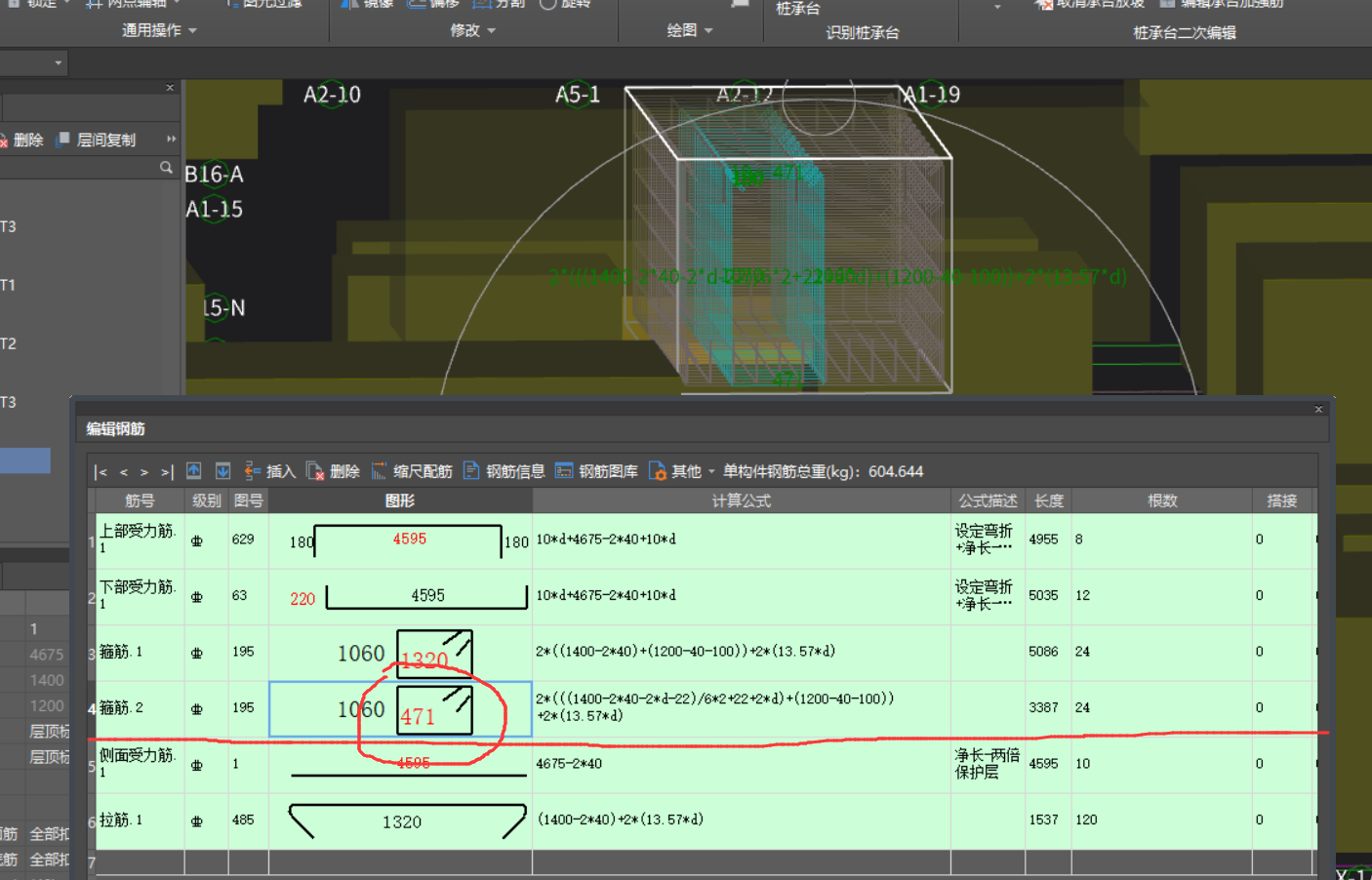This screenshot has height=880, width=1372.
Task: Go to last rebar row with >| button
Action: point(167,472)
